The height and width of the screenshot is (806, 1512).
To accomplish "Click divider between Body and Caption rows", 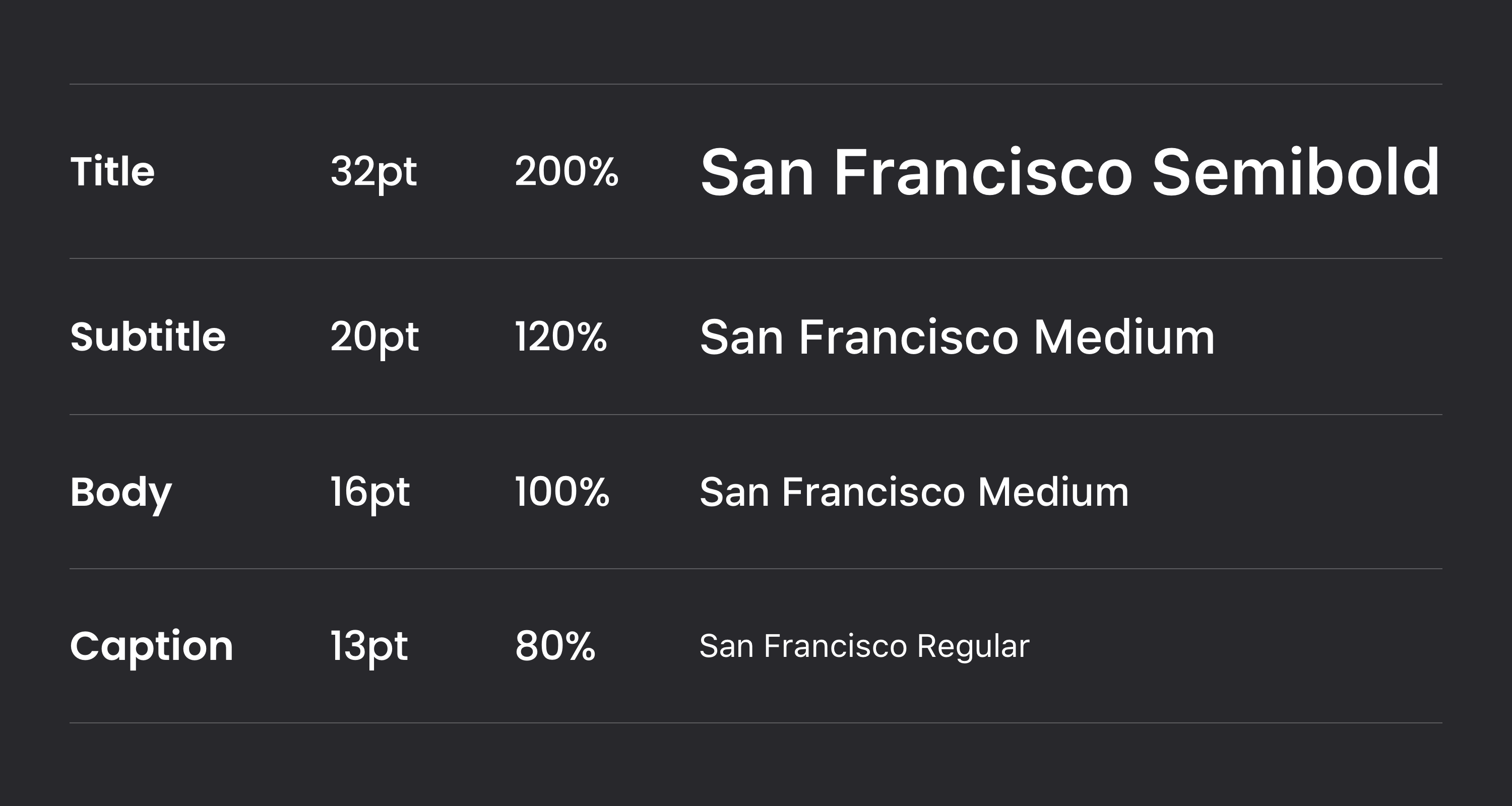I will [755, 568].
